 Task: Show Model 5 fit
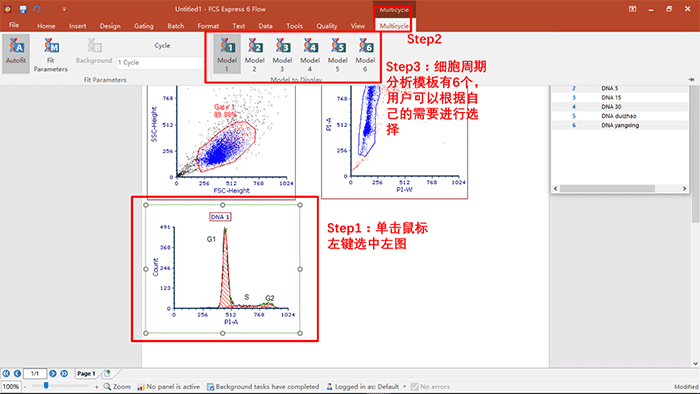tap(338, 54)
